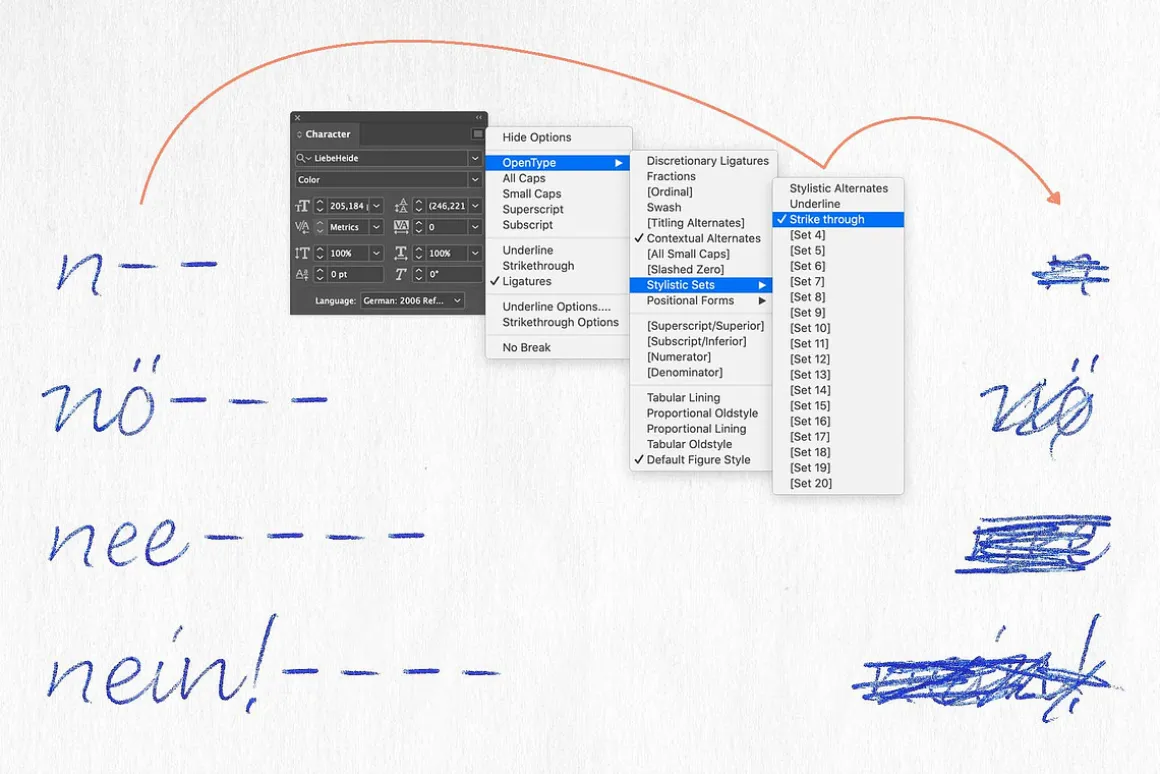
Task: Open the leading value dropdown
Action: (x=475, y=206)
